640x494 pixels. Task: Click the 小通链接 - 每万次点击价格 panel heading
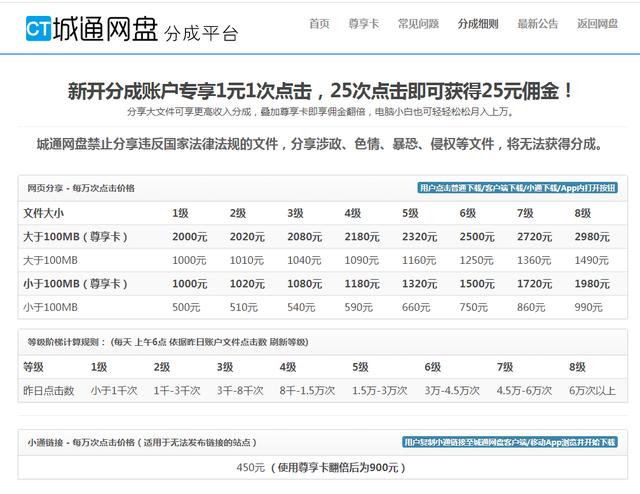[x=142, y=443]
